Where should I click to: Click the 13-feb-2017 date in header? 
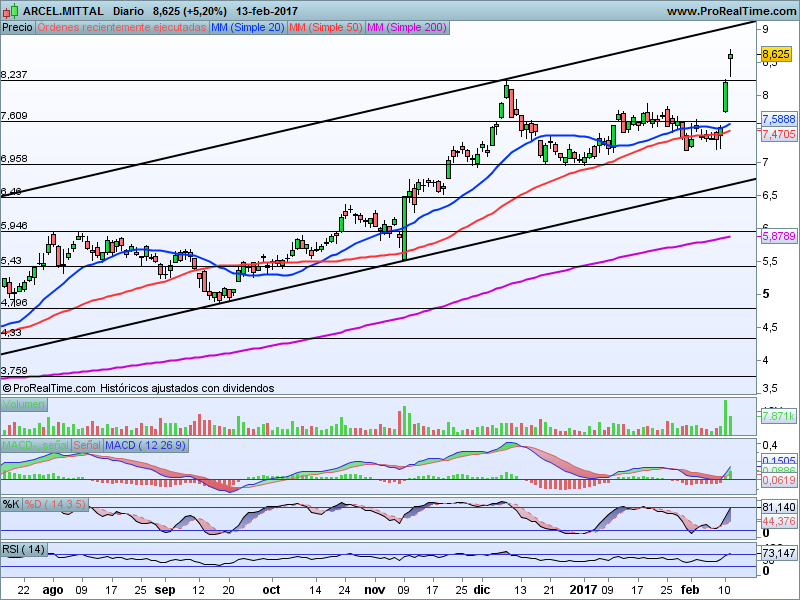pos(267,11)
